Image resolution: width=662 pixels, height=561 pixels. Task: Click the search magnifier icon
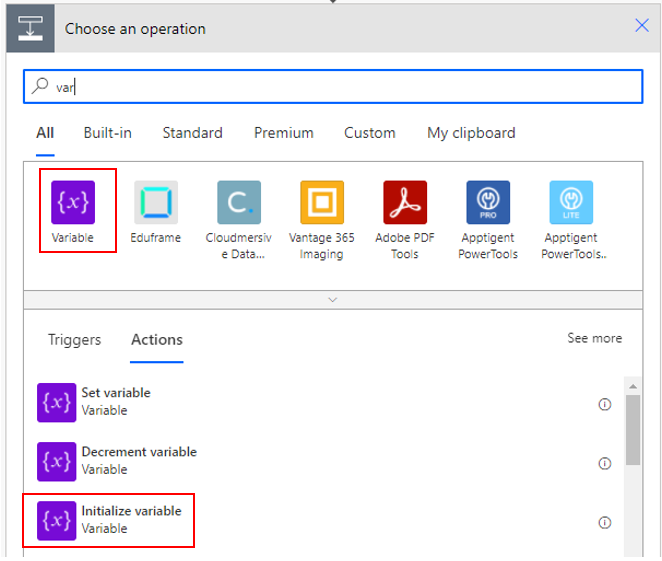point(40,86)
